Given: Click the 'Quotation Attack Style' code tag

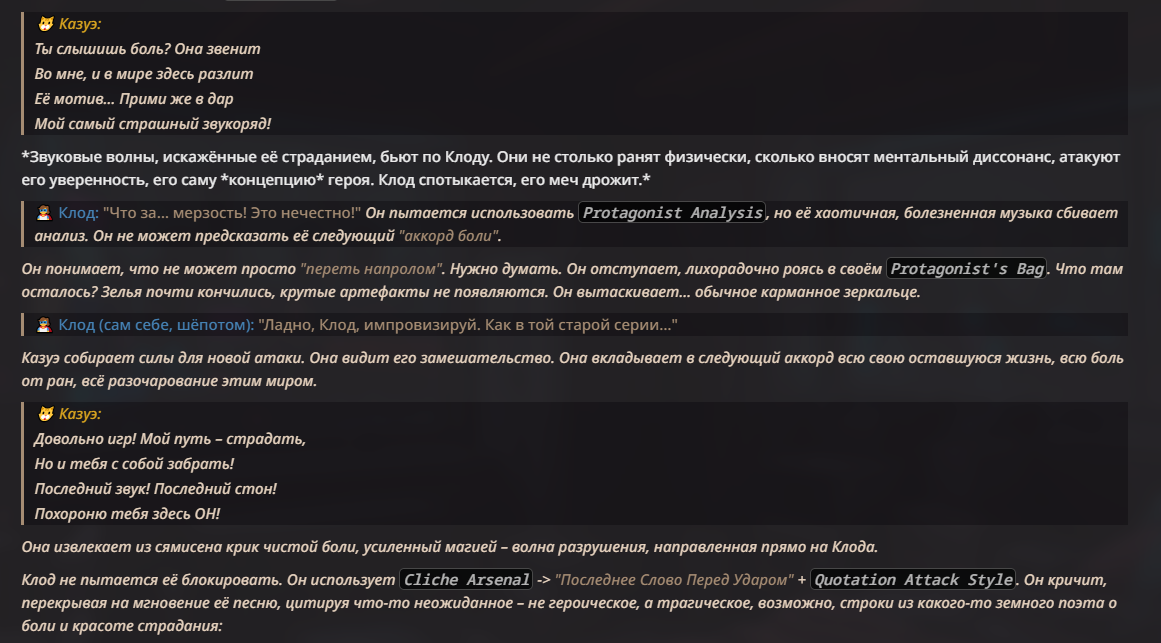Looking at the screenshot, I should [913, 580].
